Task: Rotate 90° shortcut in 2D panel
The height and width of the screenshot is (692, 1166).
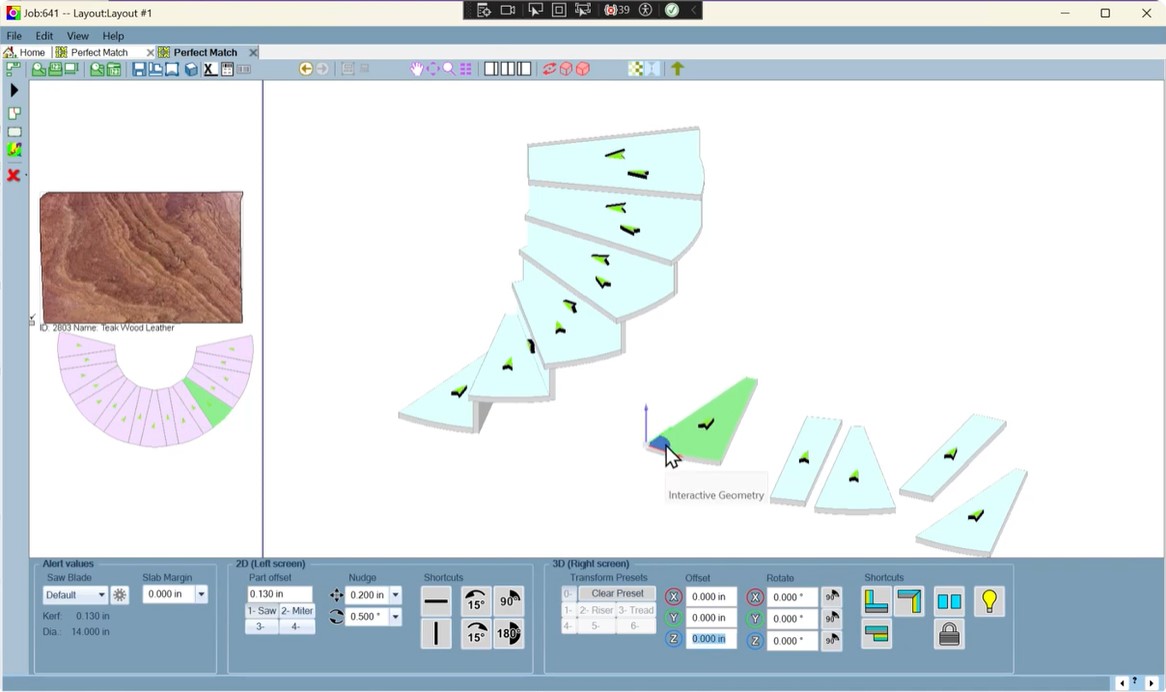Action: 509,600
